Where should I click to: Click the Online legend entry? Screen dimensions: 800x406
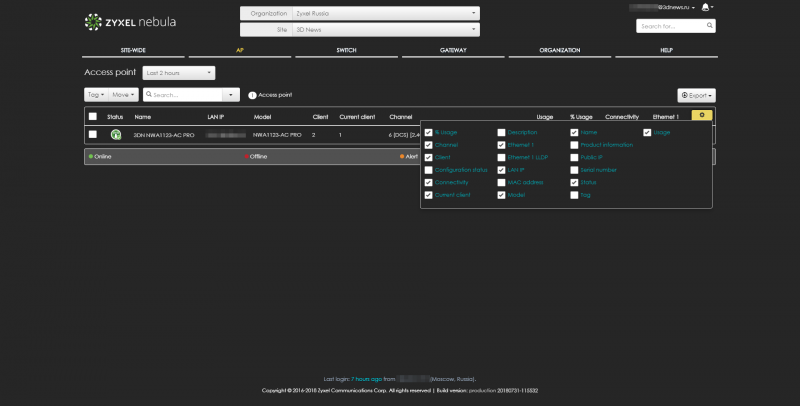click(100, 157)
